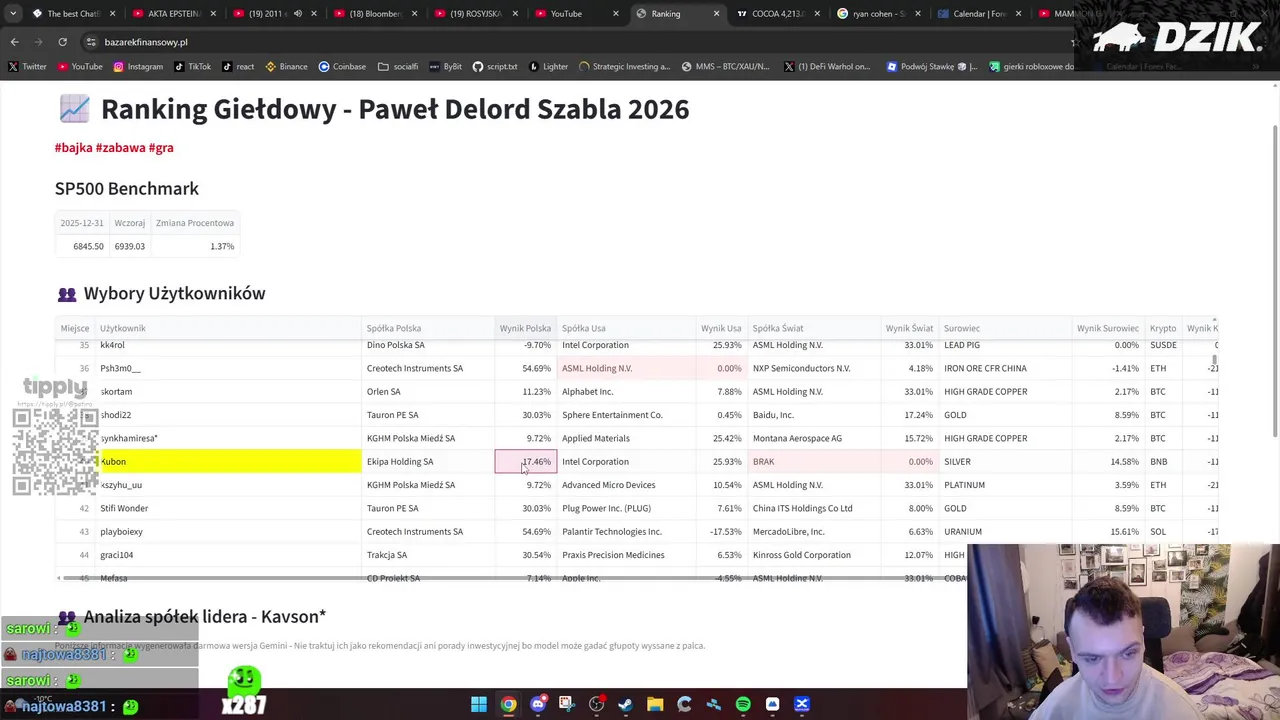Open the YouTube bookmark
The image size is (1280, 720).
coord(80,67)
